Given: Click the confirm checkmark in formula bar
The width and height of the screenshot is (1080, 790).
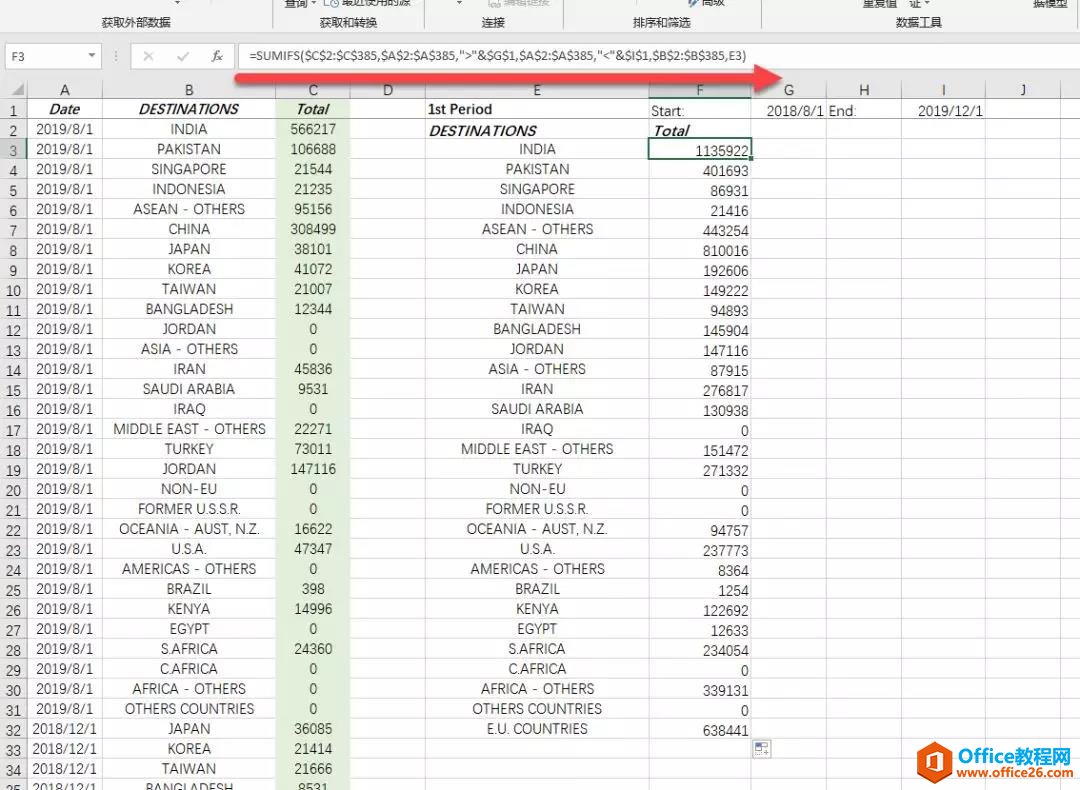Looking at the screenshot, I should [x=183, y=56].
